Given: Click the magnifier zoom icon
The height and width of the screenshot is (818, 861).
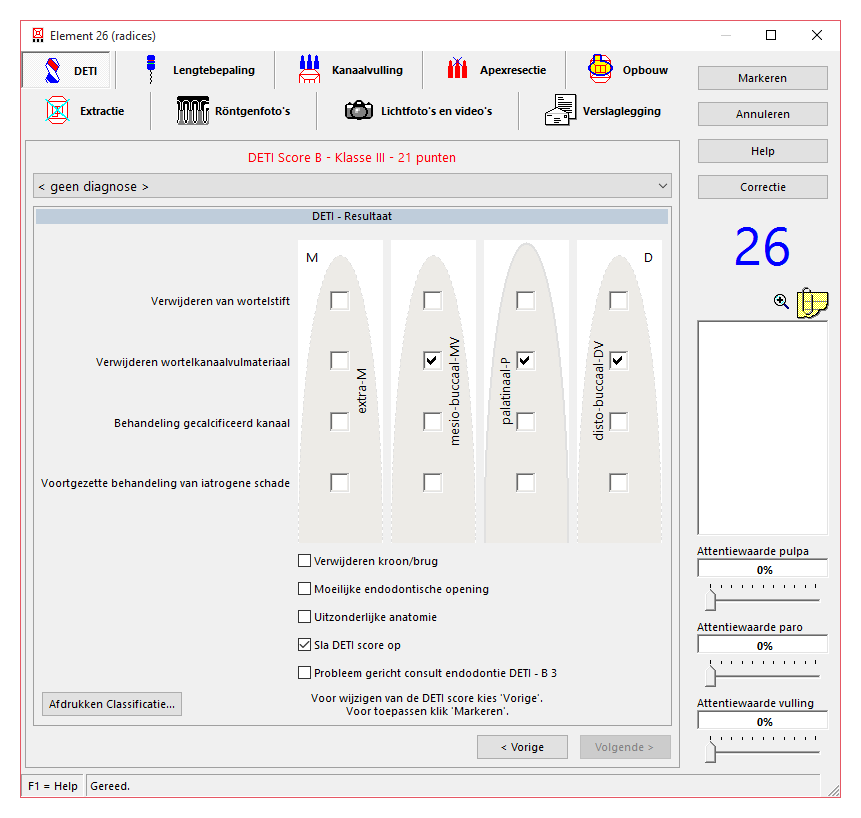Looking at the screenshot, I should pyautogui.click(x=781, y=301).
